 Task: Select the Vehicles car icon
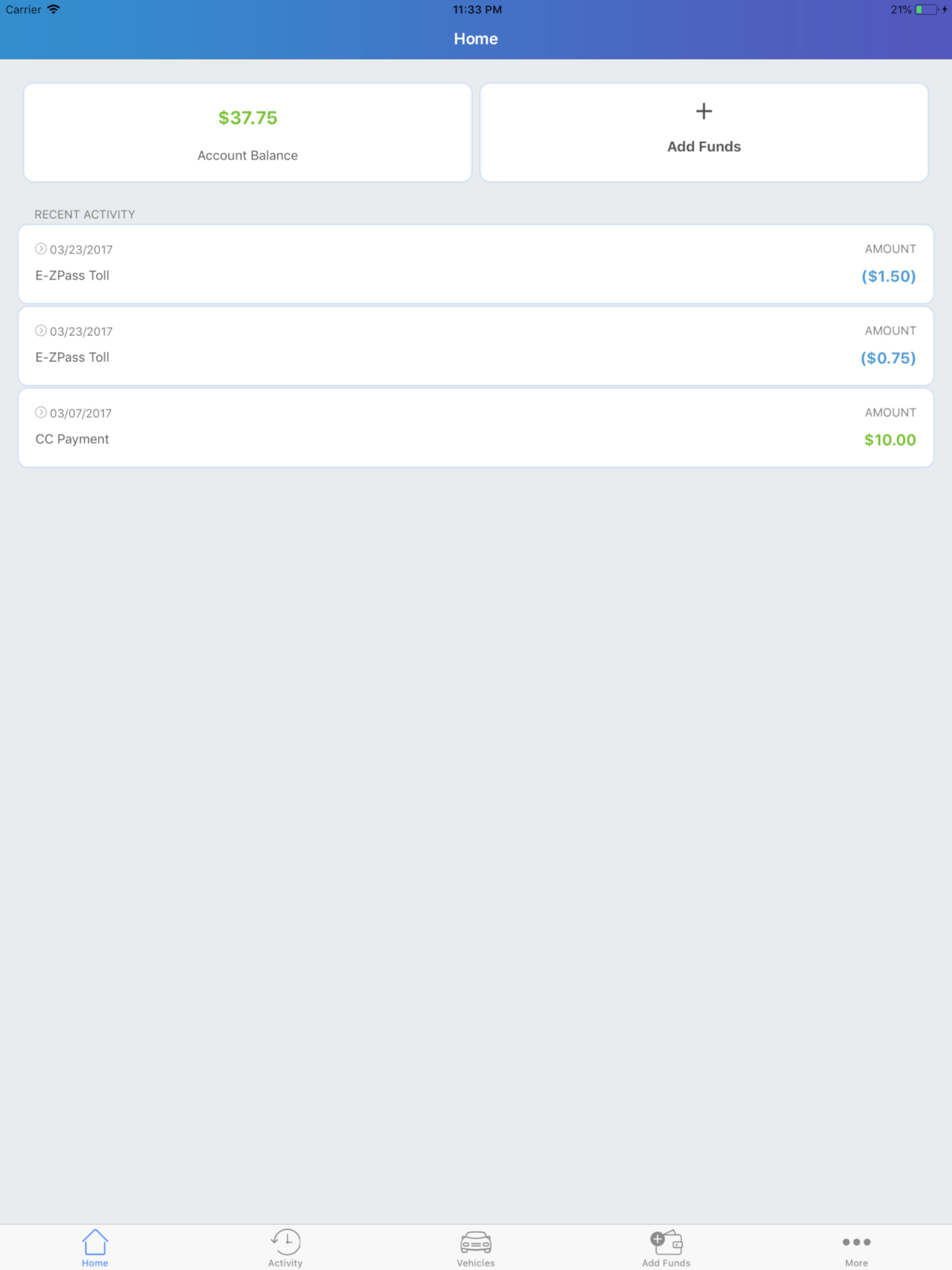tap(476, 1243)
